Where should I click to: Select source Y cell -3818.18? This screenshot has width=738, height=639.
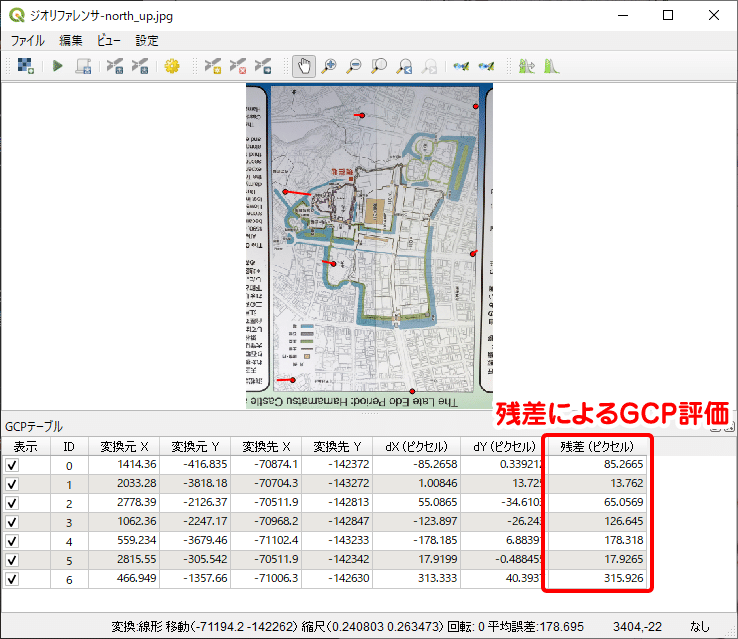(x=195, y=483)
